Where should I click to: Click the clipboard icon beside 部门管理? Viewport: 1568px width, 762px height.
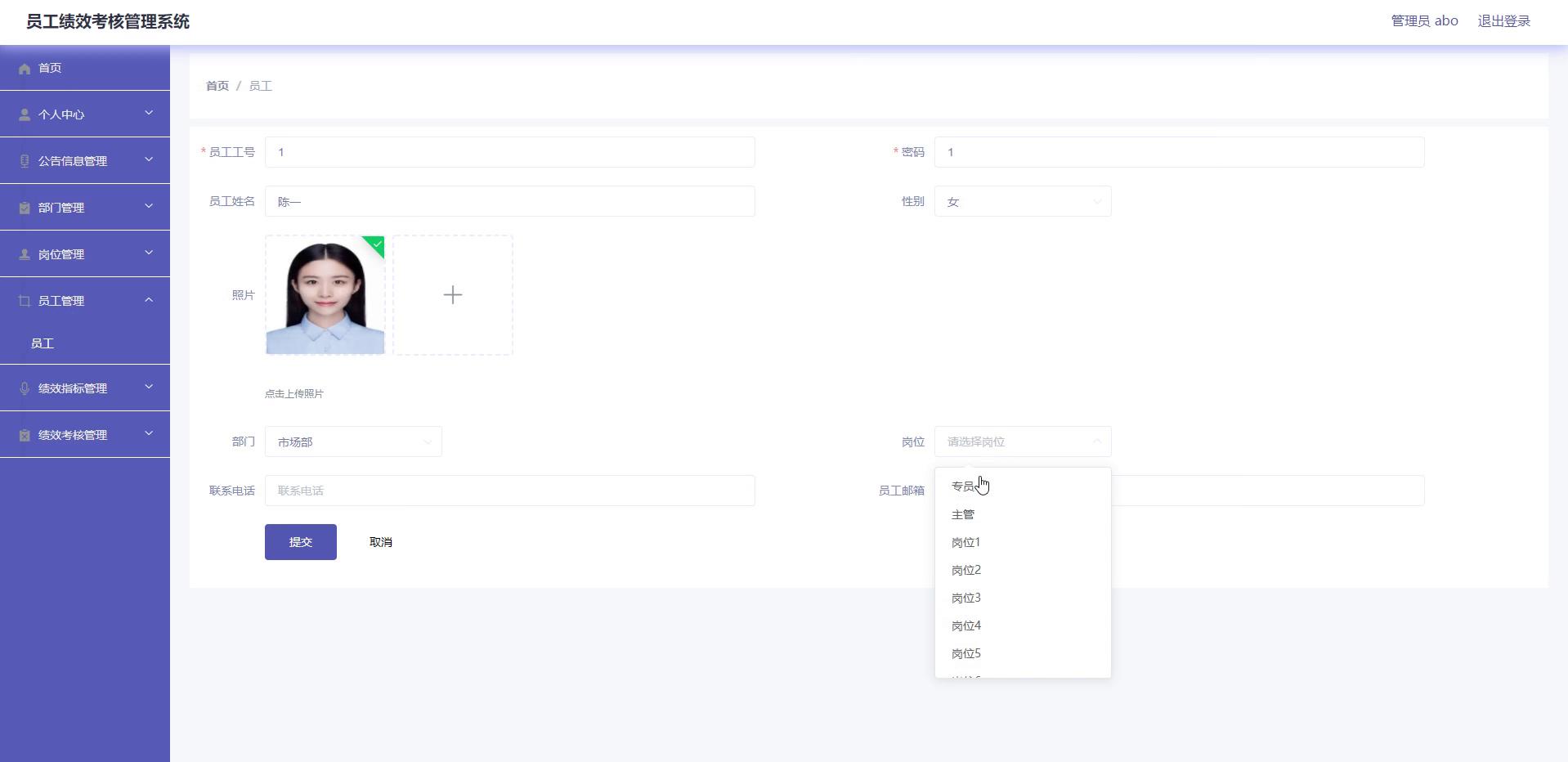[25, 208]
